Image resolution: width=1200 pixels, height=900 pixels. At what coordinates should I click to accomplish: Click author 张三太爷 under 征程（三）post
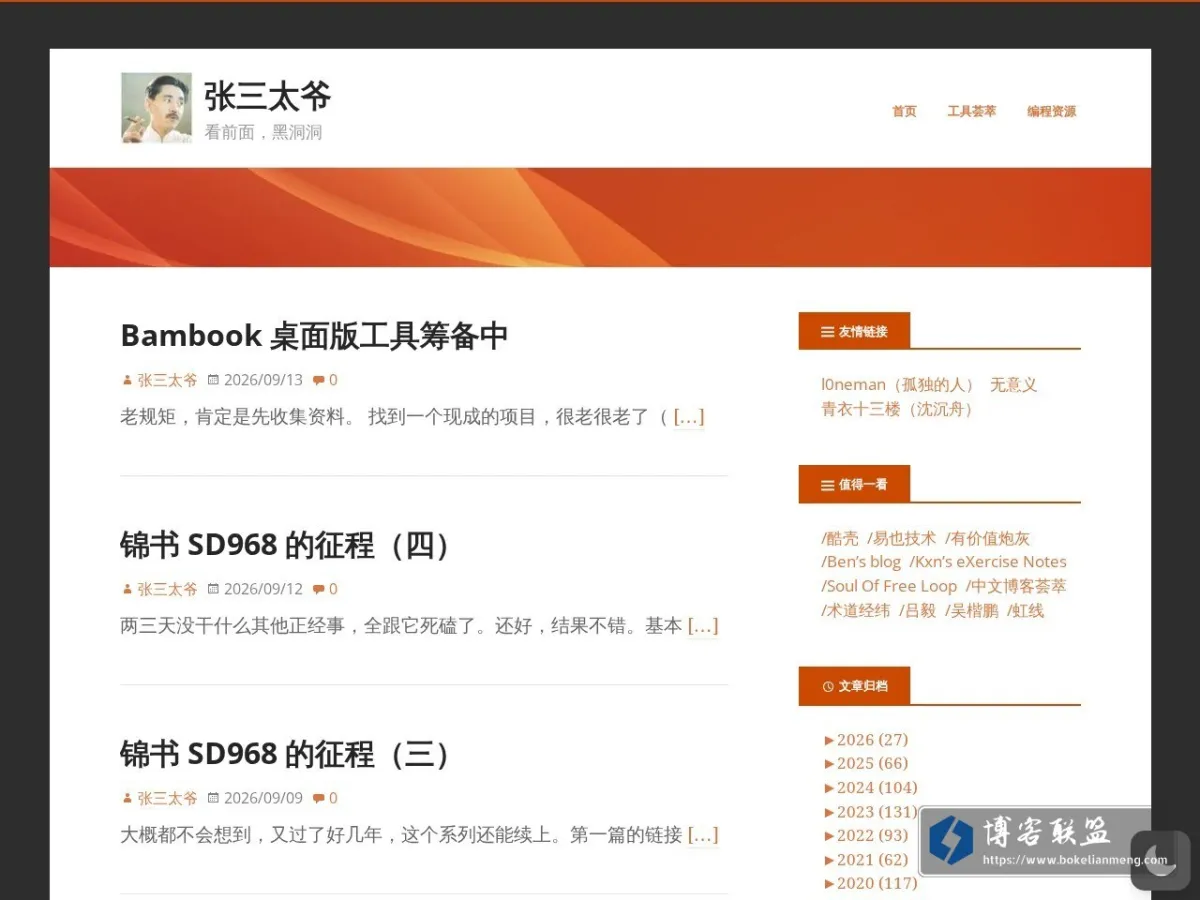click(x=167, y=798)
